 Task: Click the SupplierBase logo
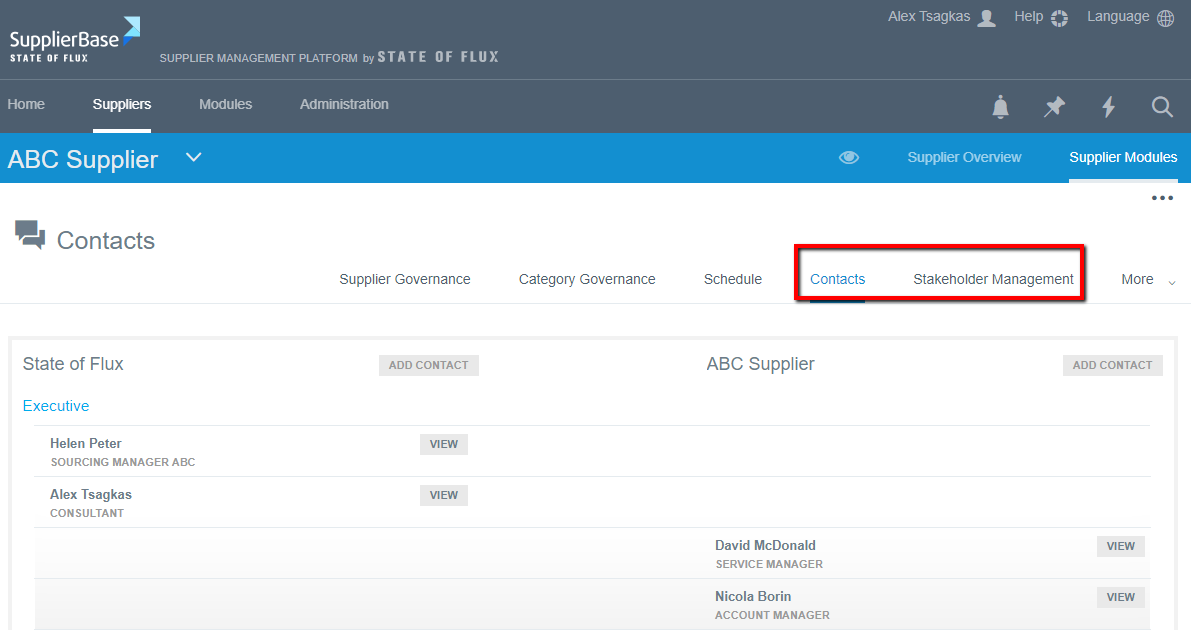click(72, 38)
